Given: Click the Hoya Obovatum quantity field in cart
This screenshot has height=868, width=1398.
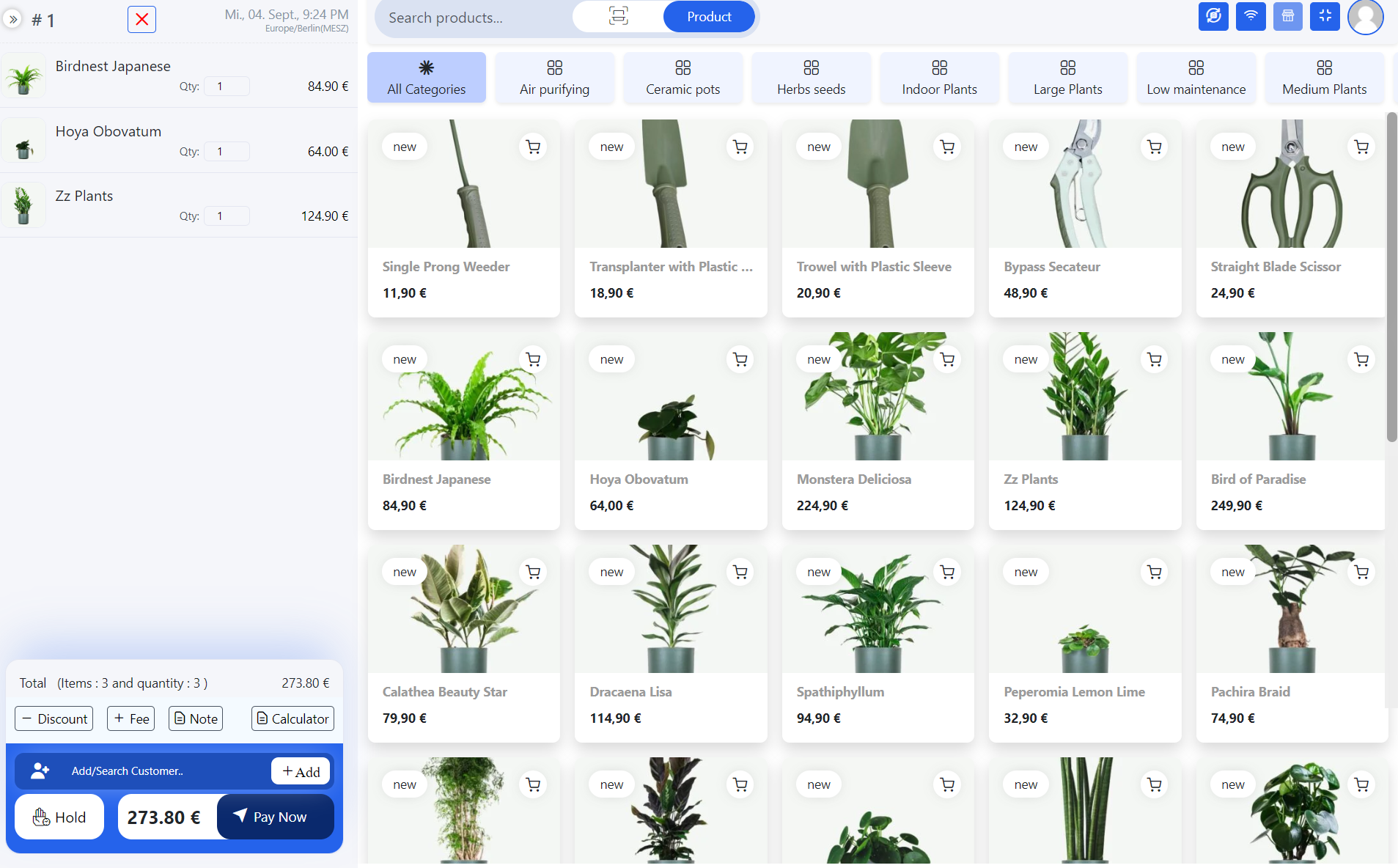Looking at the screenshot, I should click(227, 152).
